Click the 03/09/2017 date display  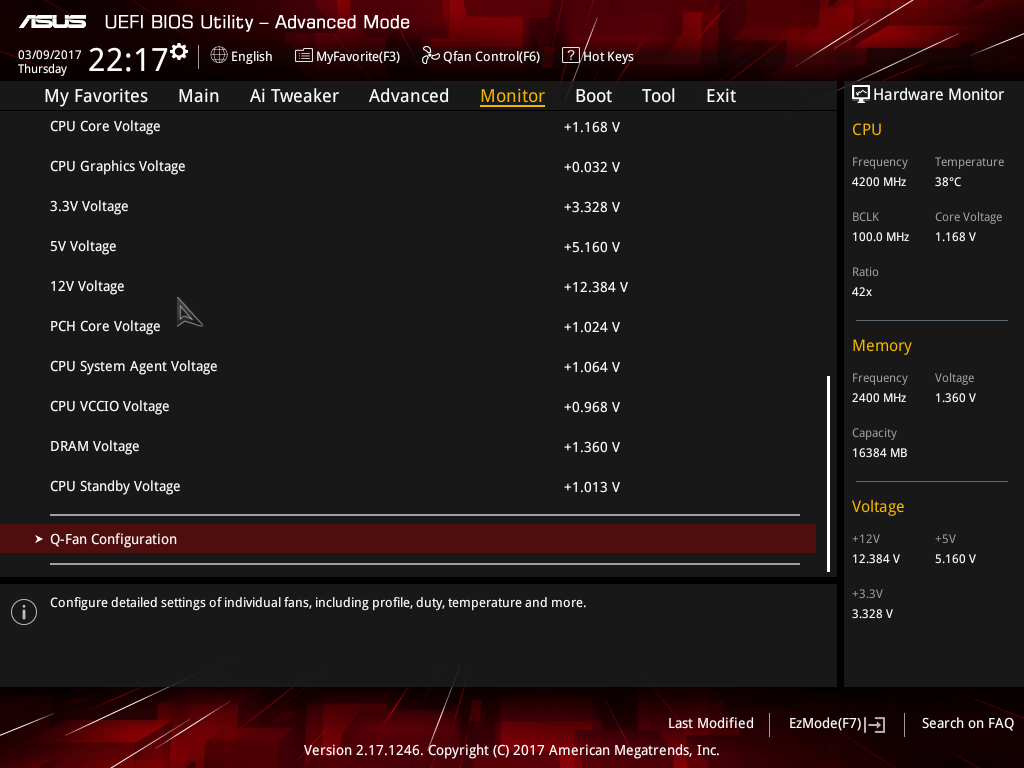tap(50, 55)
